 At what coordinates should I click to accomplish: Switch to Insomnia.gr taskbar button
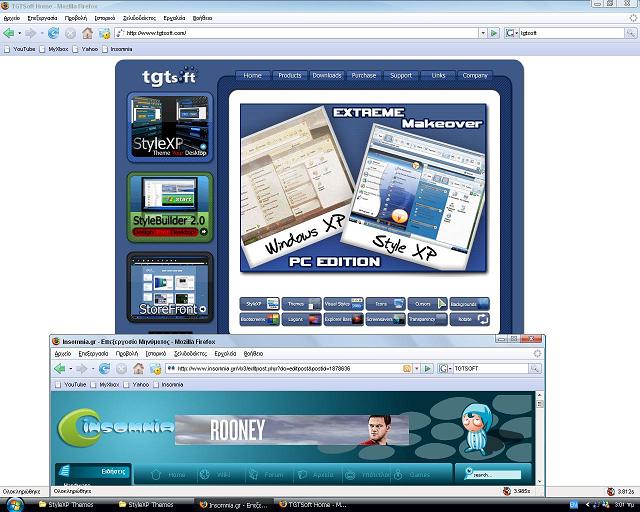pyautogui.click(x=233, y=505)
